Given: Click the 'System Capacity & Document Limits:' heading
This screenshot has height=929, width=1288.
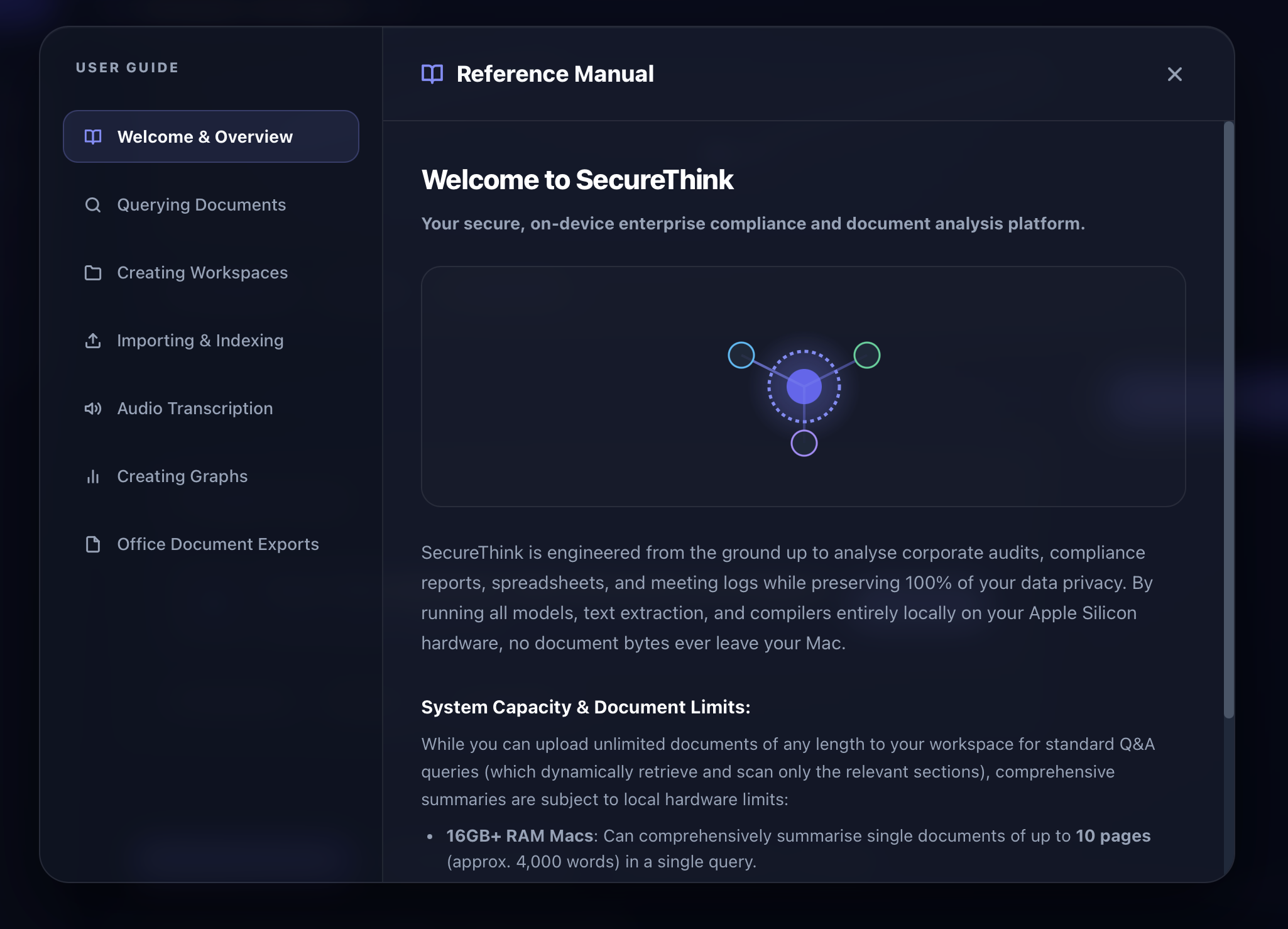Looking at the screenshot, I should pos(586,707).
